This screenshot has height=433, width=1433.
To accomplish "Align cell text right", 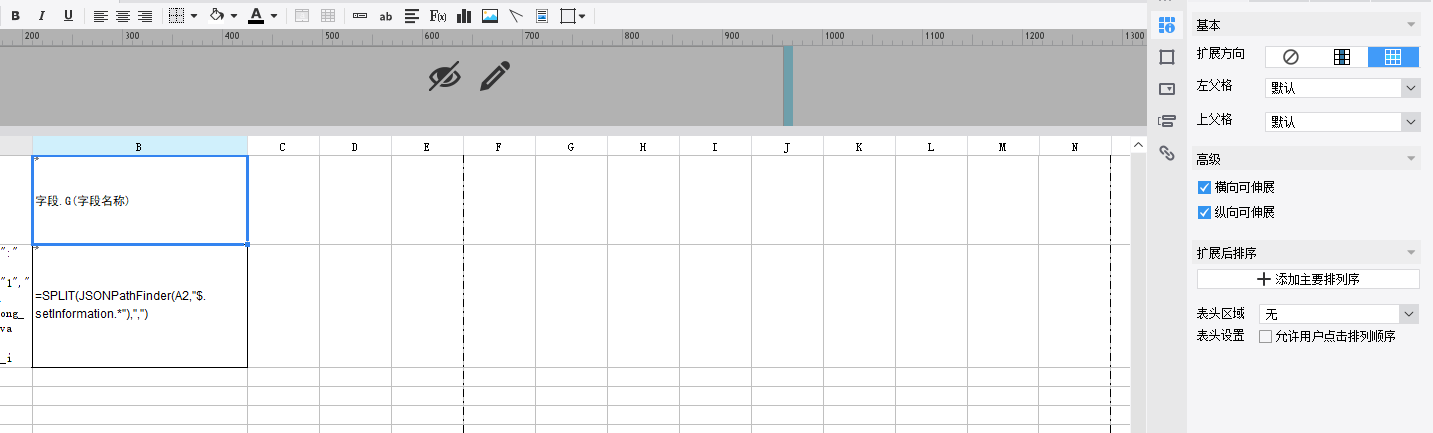I will (x=145, y=16).
